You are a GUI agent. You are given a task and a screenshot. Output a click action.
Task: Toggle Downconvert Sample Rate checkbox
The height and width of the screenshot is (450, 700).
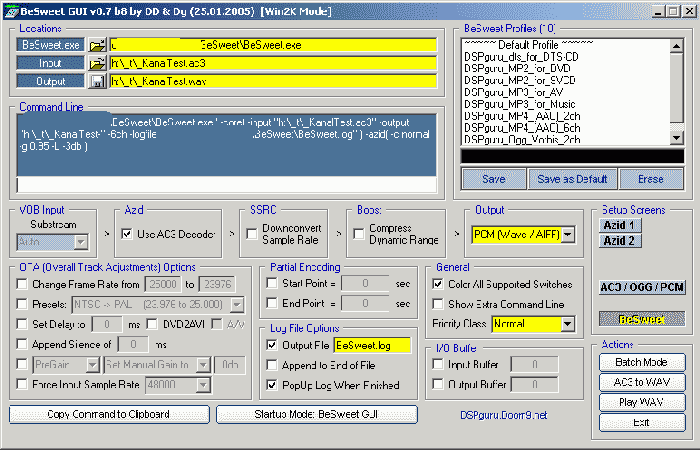[x=253, y=234]
